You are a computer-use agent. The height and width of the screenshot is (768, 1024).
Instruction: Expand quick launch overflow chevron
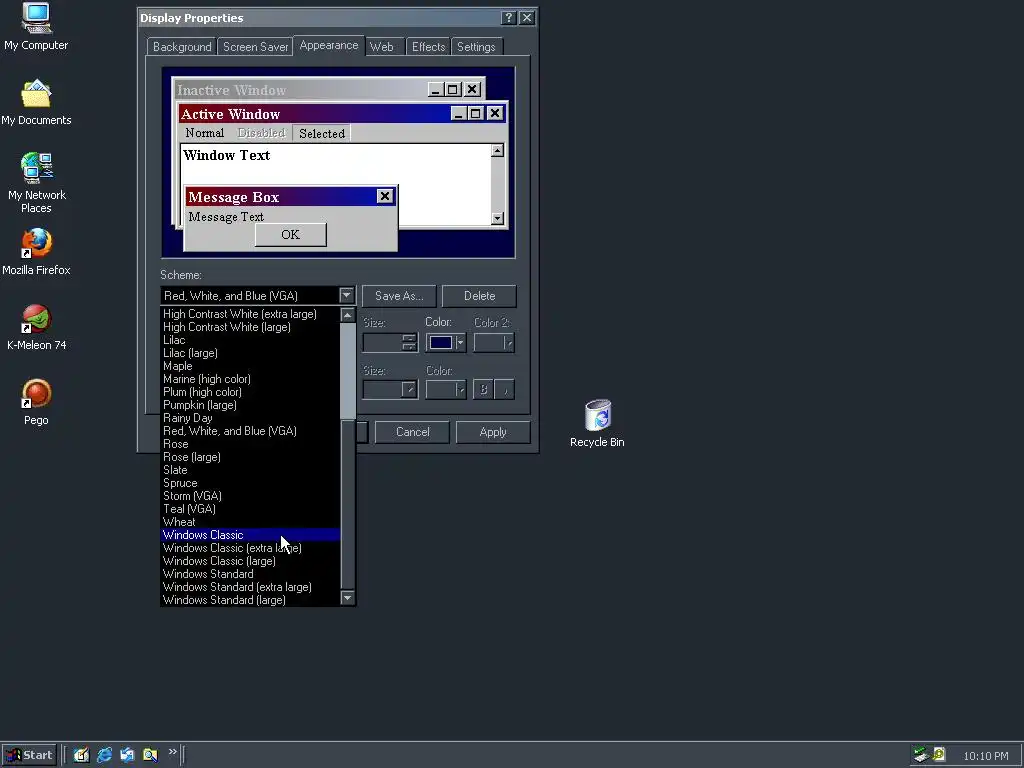pyautogui.click(x=172, y=752)
